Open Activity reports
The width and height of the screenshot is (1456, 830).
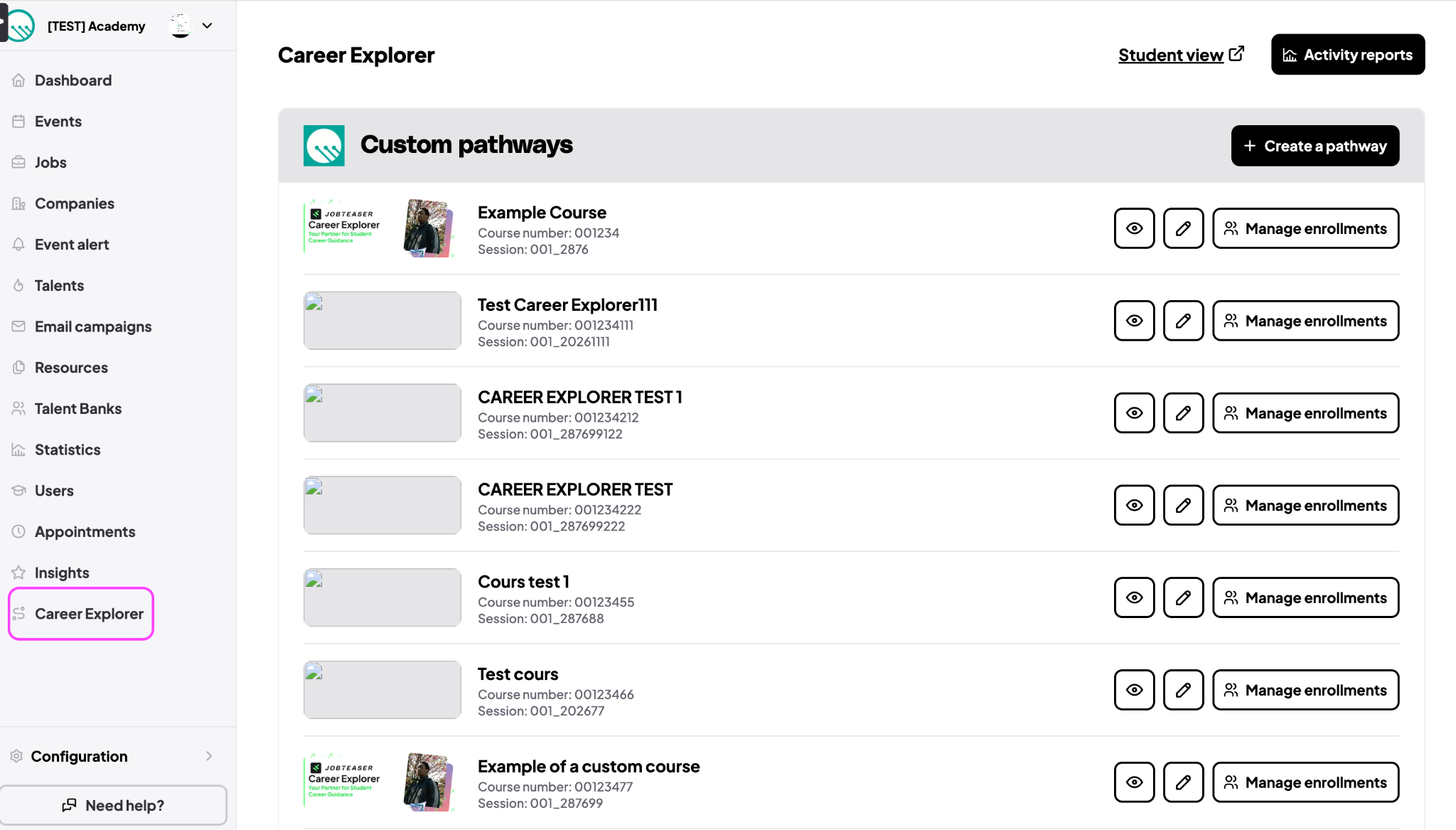pyautogui.click(x=1348, y=55)
